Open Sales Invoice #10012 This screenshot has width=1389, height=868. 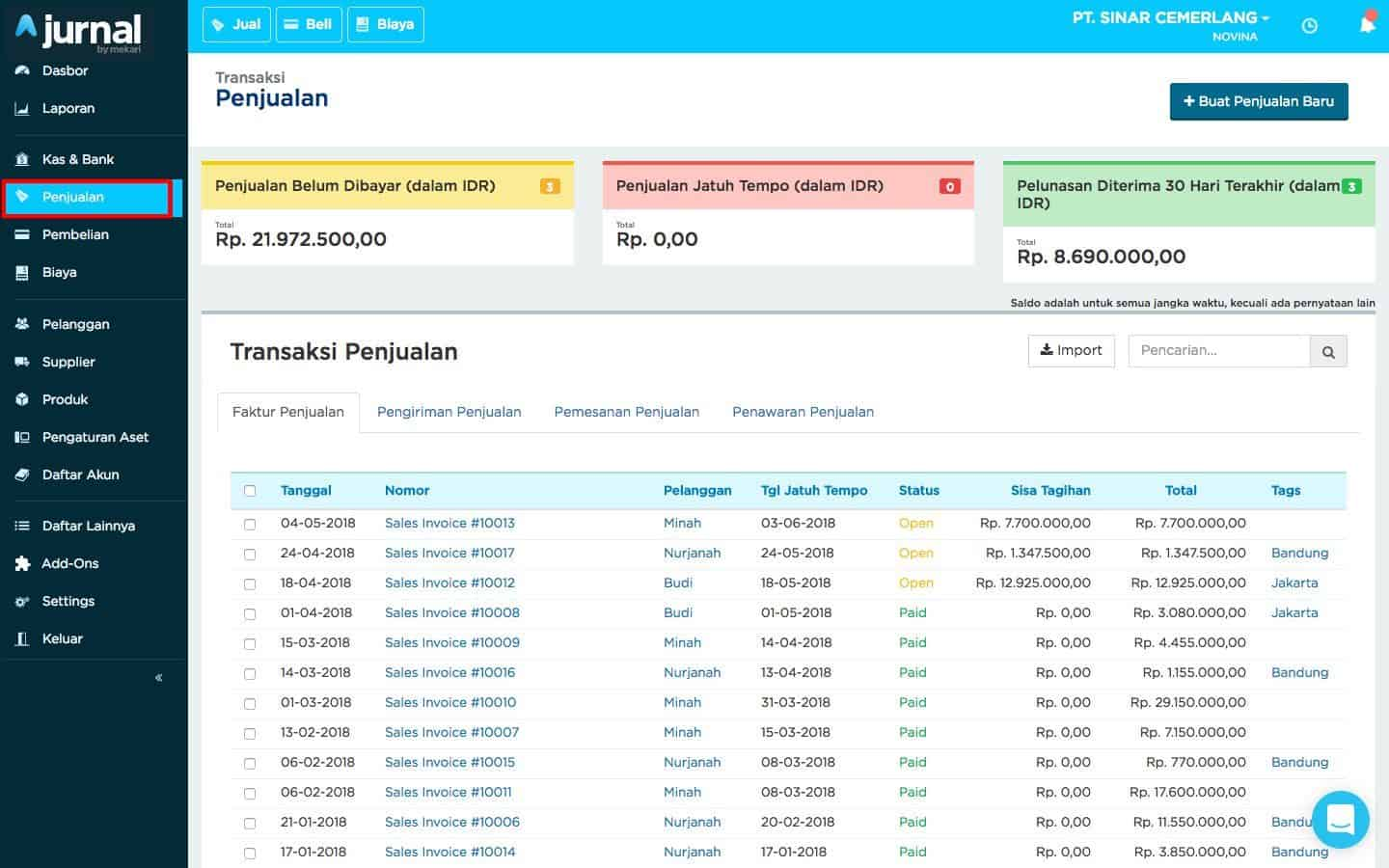coord(449,583)
